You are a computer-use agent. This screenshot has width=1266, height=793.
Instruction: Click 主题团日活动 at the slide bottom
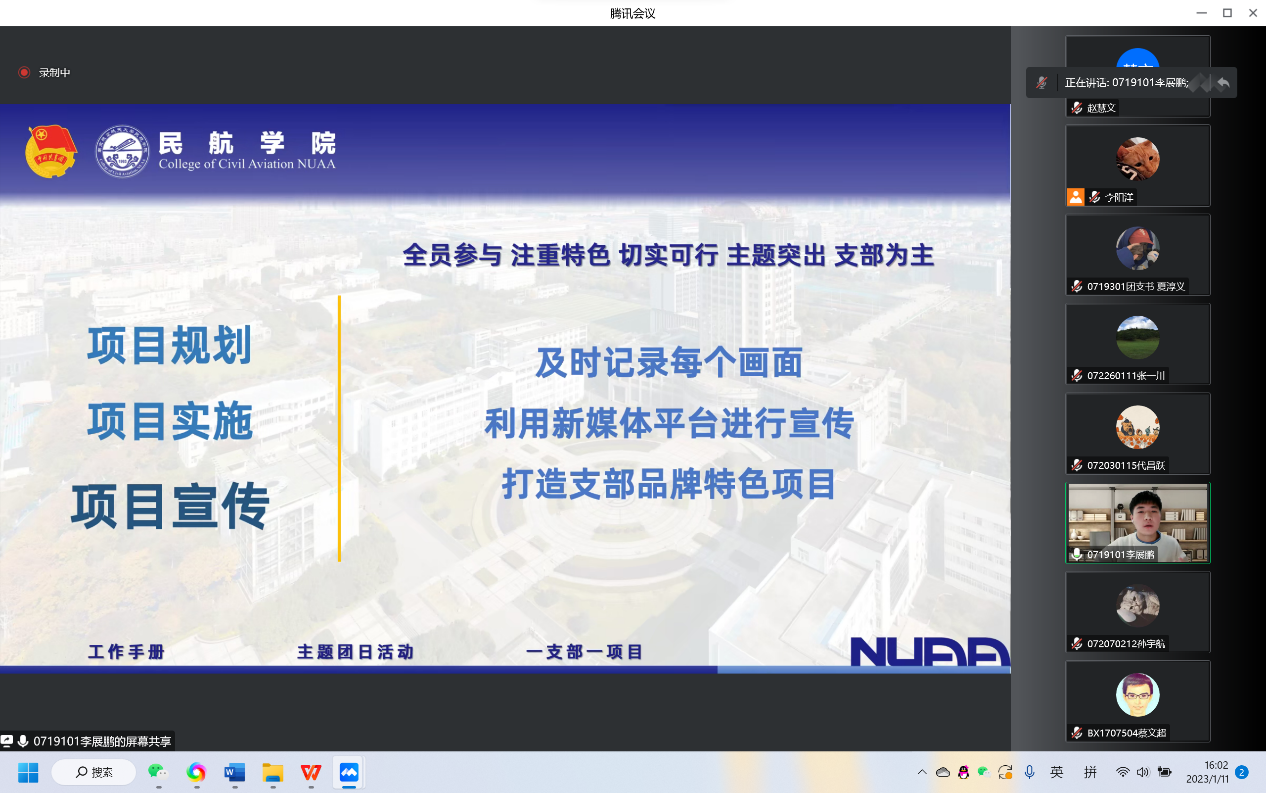[355, 652]
